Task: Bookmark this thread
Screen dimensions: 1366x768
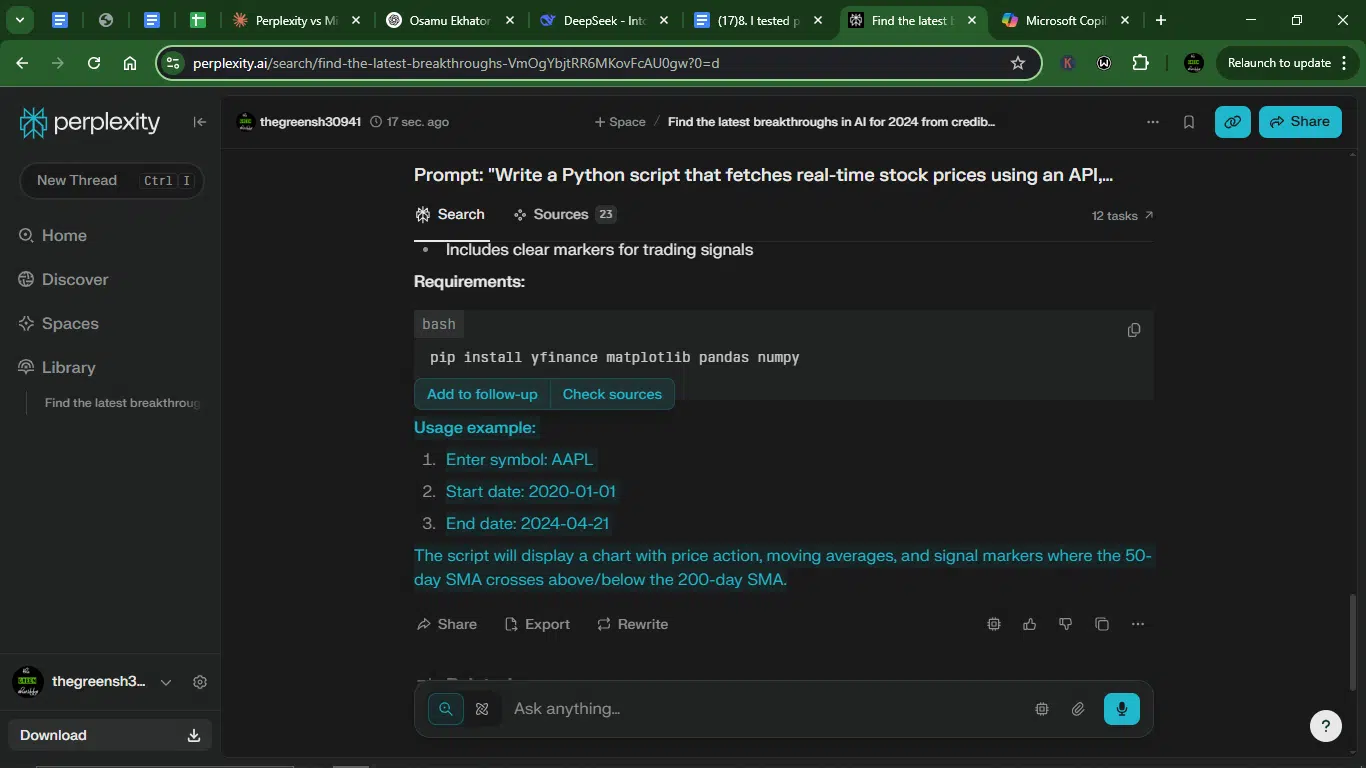Action: click(x=1189, y=122)
